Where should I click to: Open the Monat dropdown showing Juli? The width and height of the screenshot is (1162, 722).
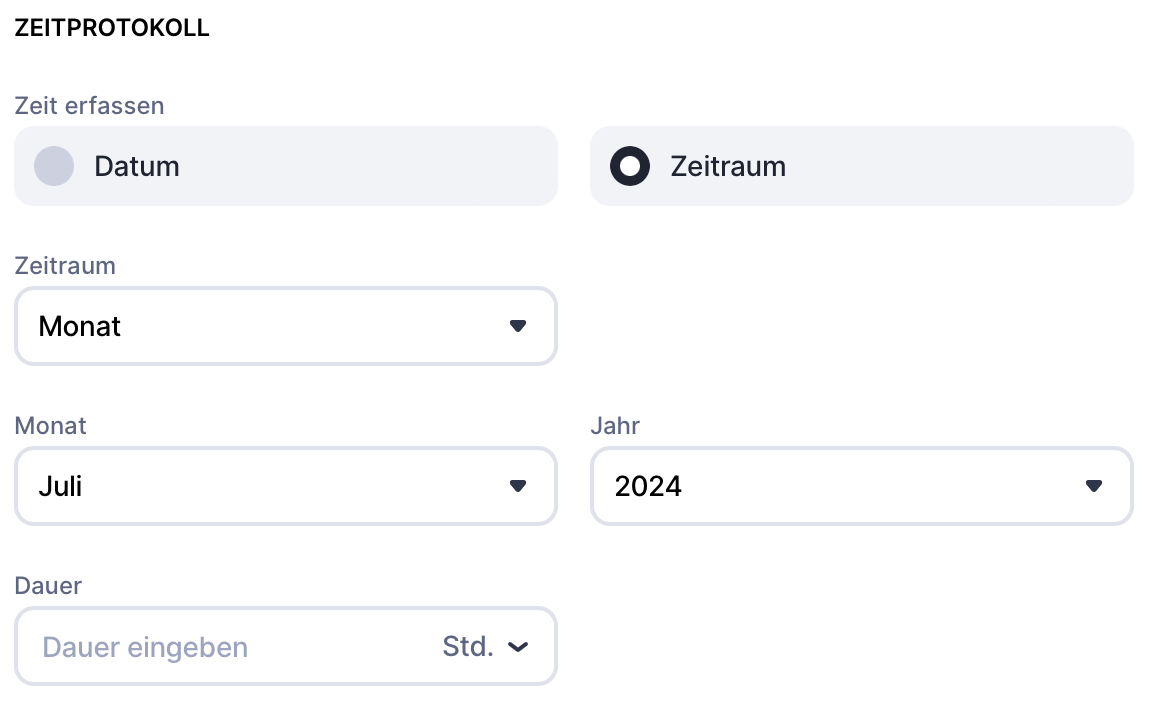[285, 486]
